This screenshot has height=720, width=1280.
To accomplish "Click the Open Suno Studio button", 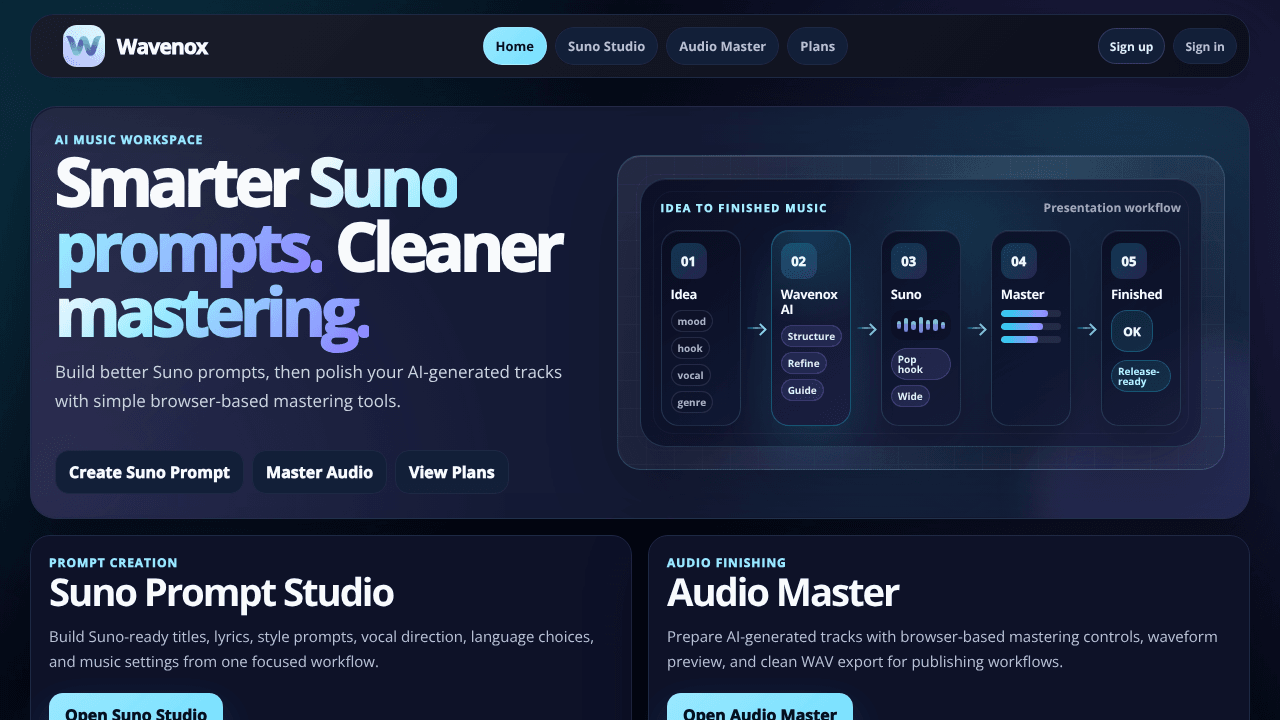I will pos(136,707).
